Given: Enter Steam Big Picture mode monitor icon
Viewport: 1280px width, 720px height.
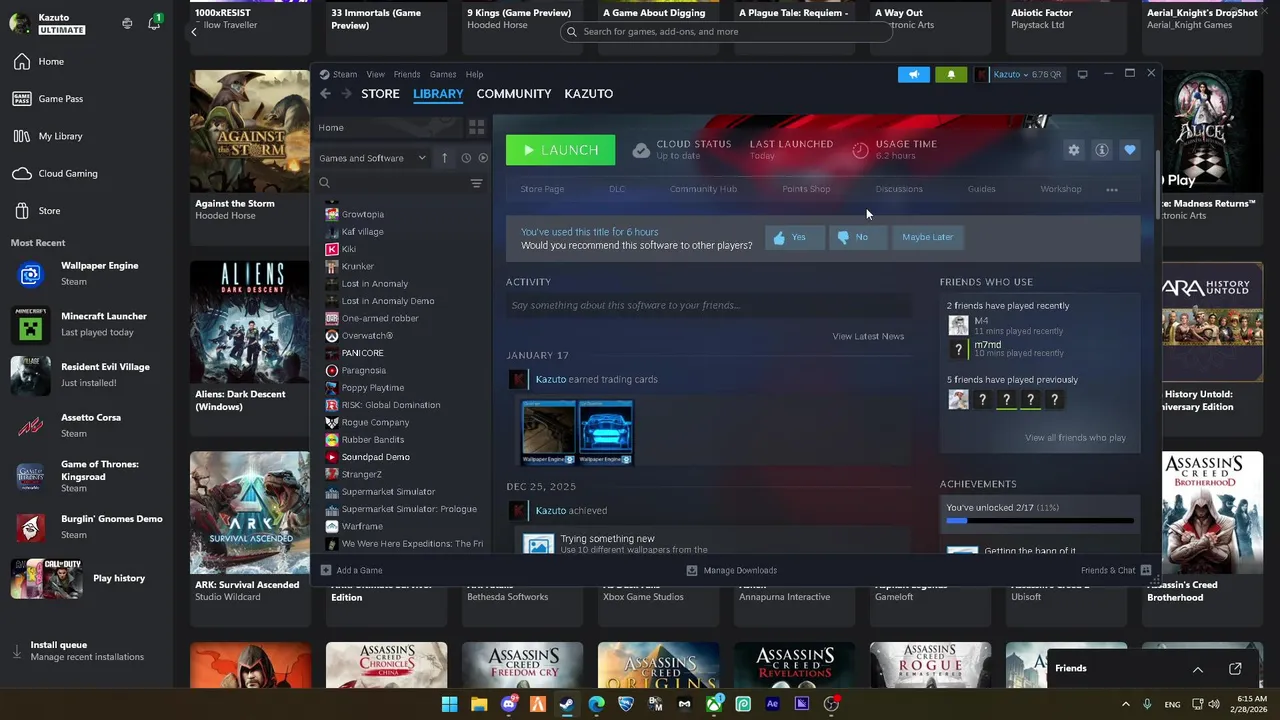Looking at the screenshot, I should [1082, 74].
